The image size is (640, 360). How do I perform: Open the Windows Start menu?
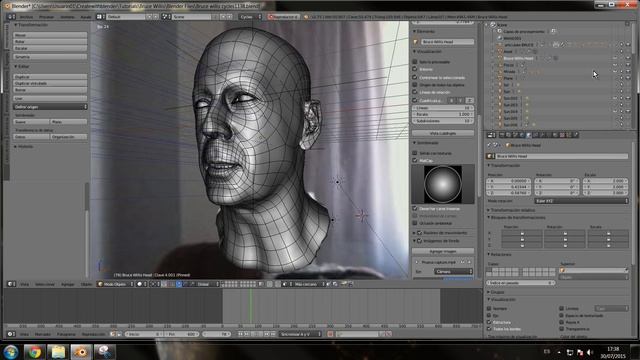(x=11, y=351)
